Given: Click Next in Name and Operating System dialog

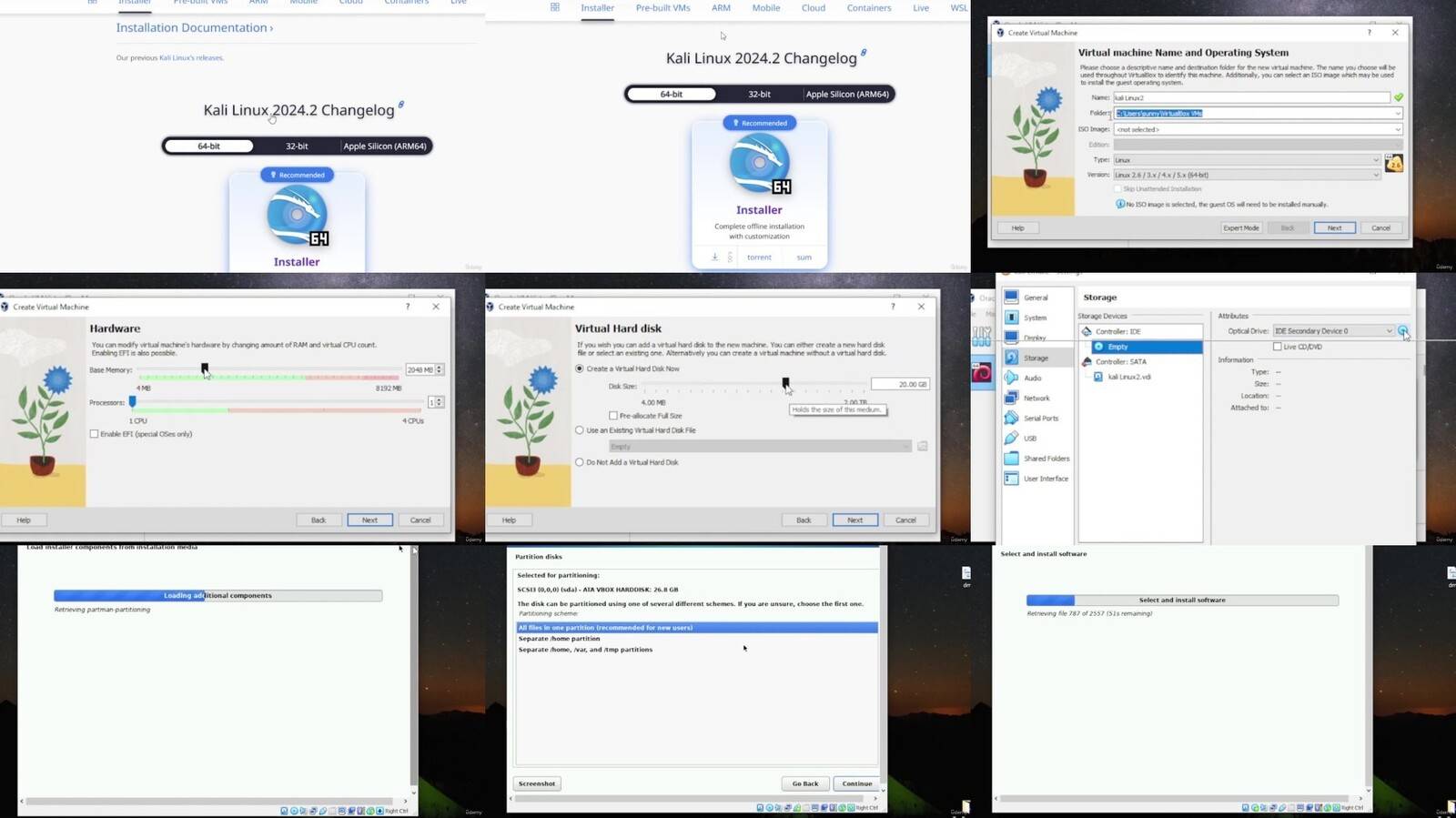Looking at the screenshot, I should [x=1334, y=227].
